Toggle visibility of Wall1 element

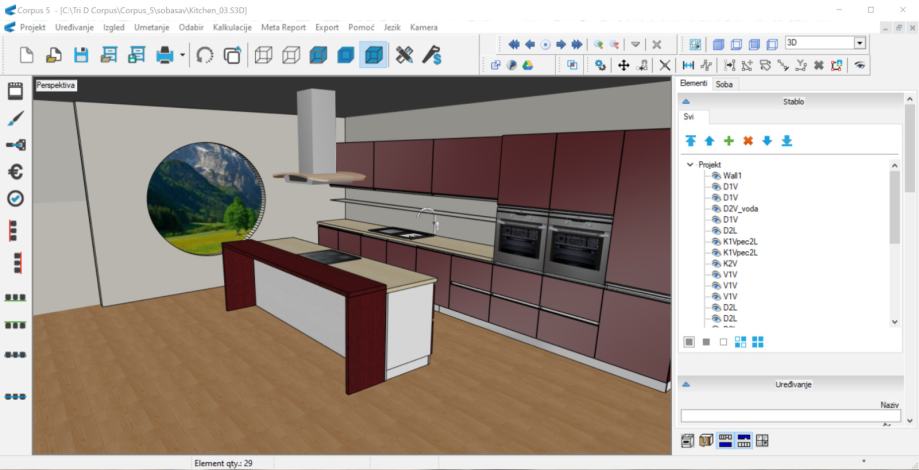(x=716, y=175)
